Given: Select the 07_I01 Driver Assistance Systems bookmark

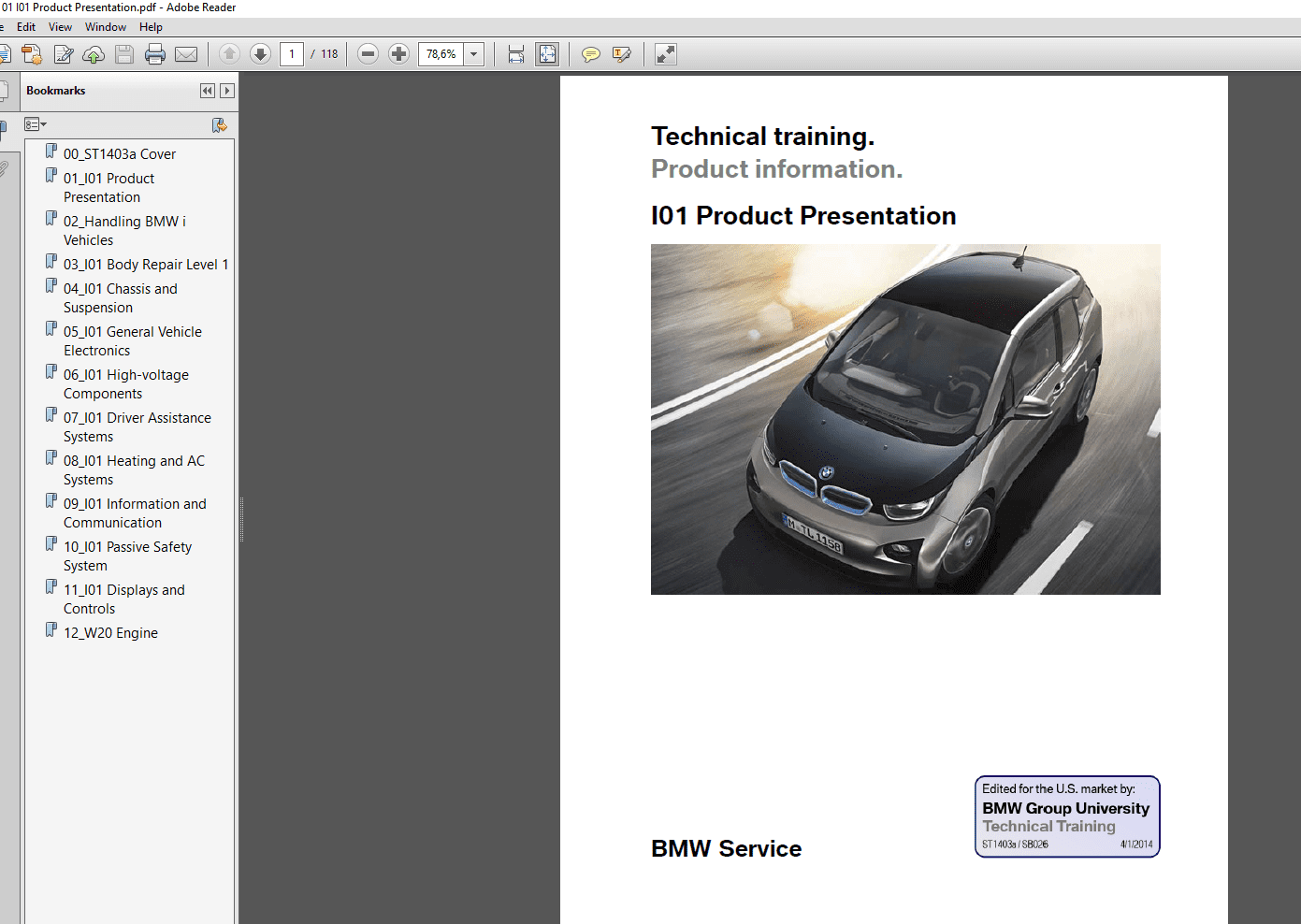Looking at the screenshot, I should click(137, 427).
